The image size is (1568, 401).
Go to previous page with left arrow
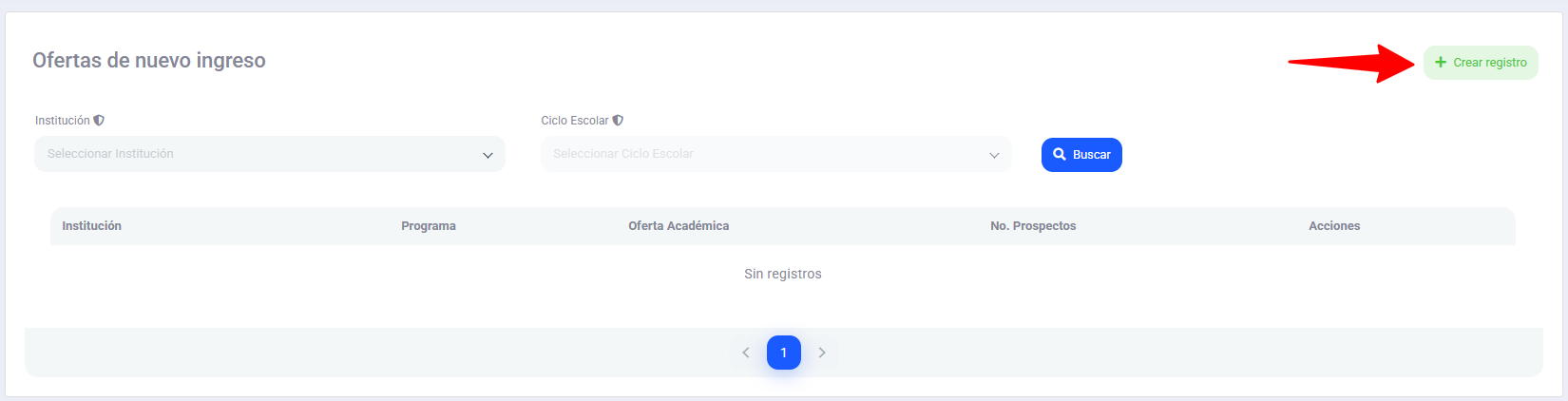[746, 353]
